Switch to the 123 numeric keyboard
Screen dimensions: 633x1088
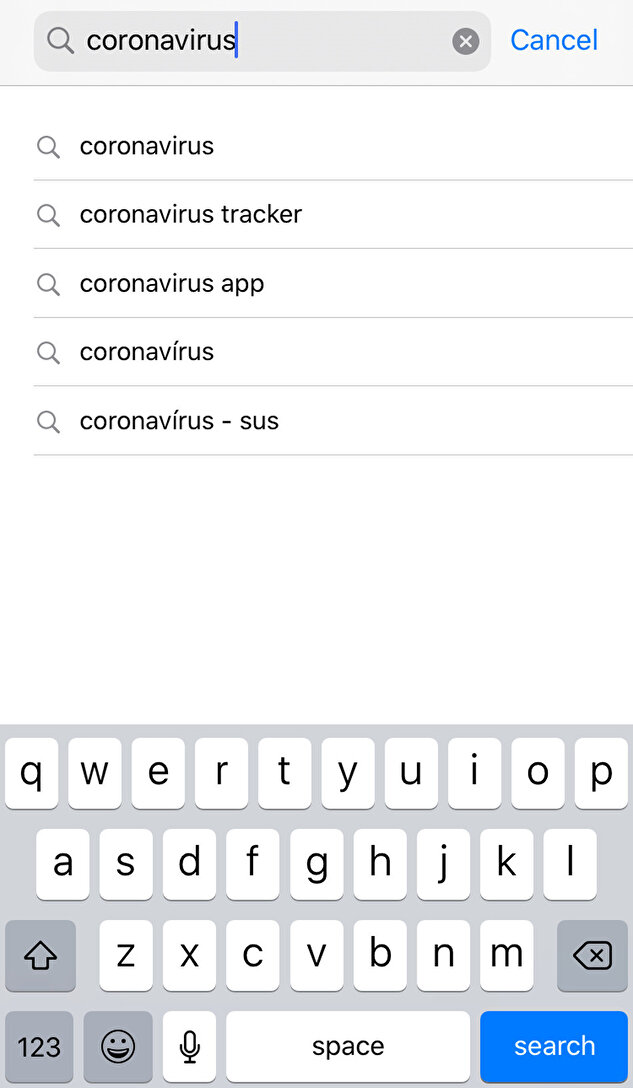coord(39,1047)
